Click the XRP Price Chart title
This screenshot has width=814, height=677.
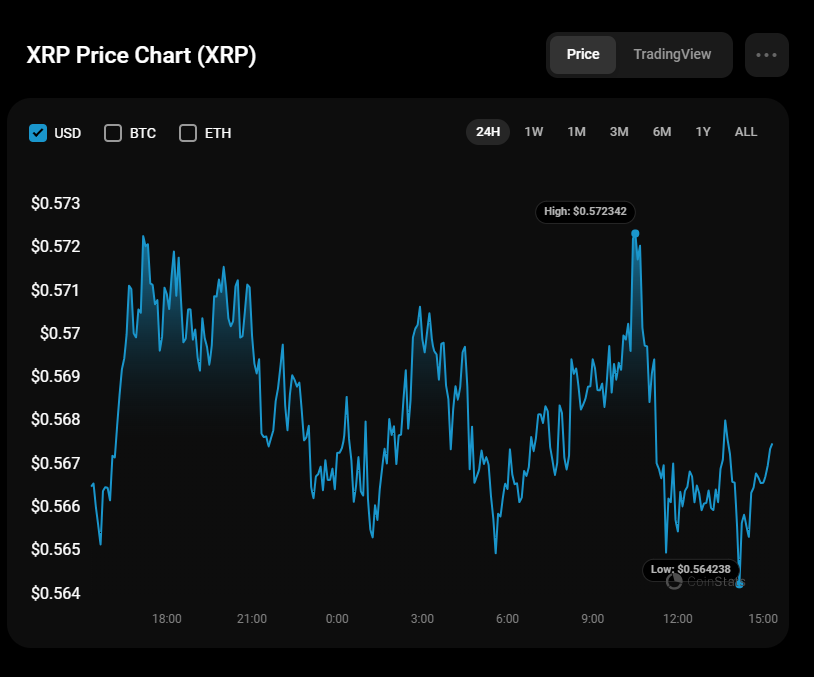[x=141, y=55]
